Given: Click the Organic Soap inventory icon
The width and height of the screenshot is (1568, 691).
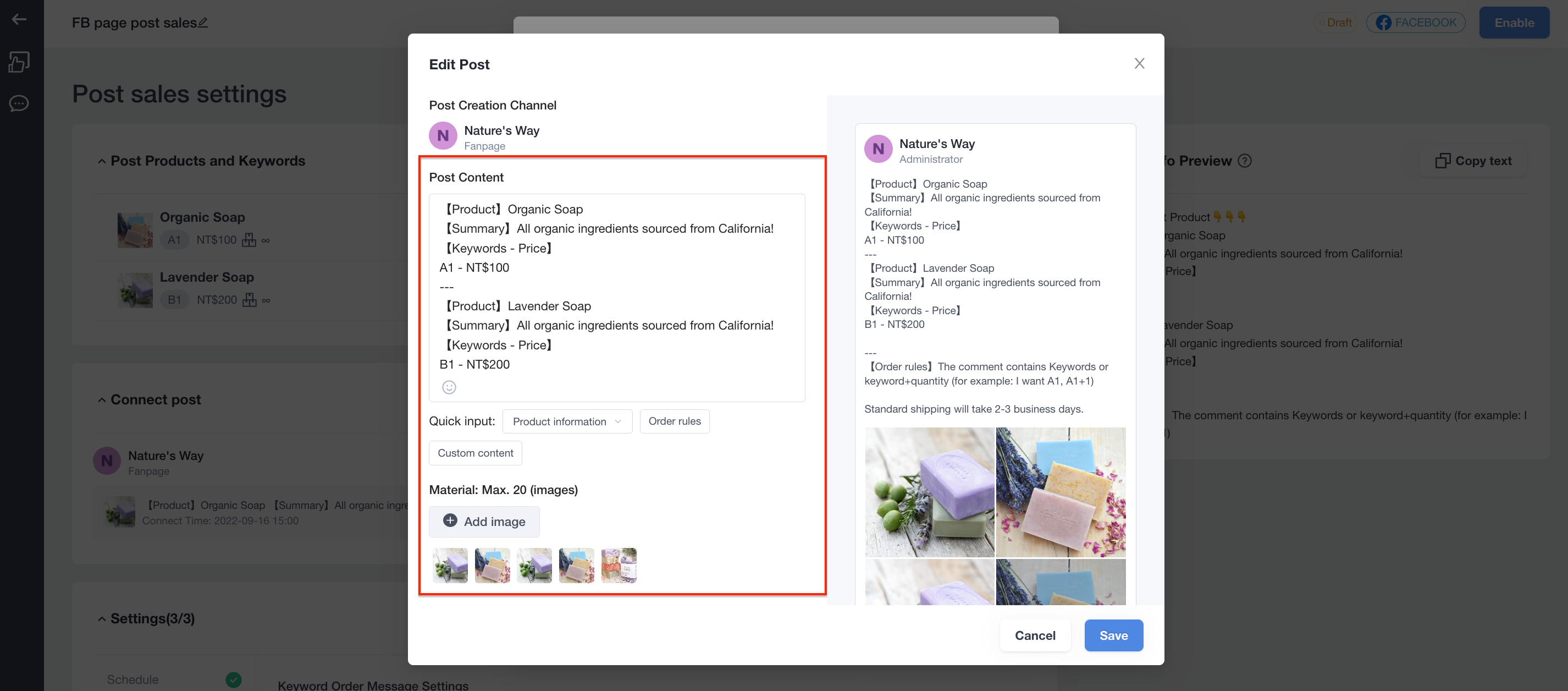Looking at the screenshot, I should [249, 239].
